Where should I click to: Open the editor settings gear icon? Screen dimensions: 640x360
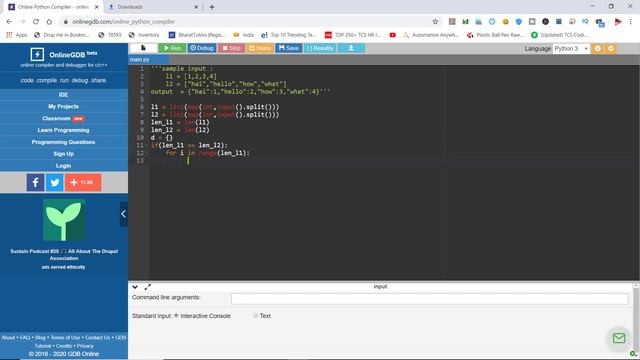[x=611, y=49]
